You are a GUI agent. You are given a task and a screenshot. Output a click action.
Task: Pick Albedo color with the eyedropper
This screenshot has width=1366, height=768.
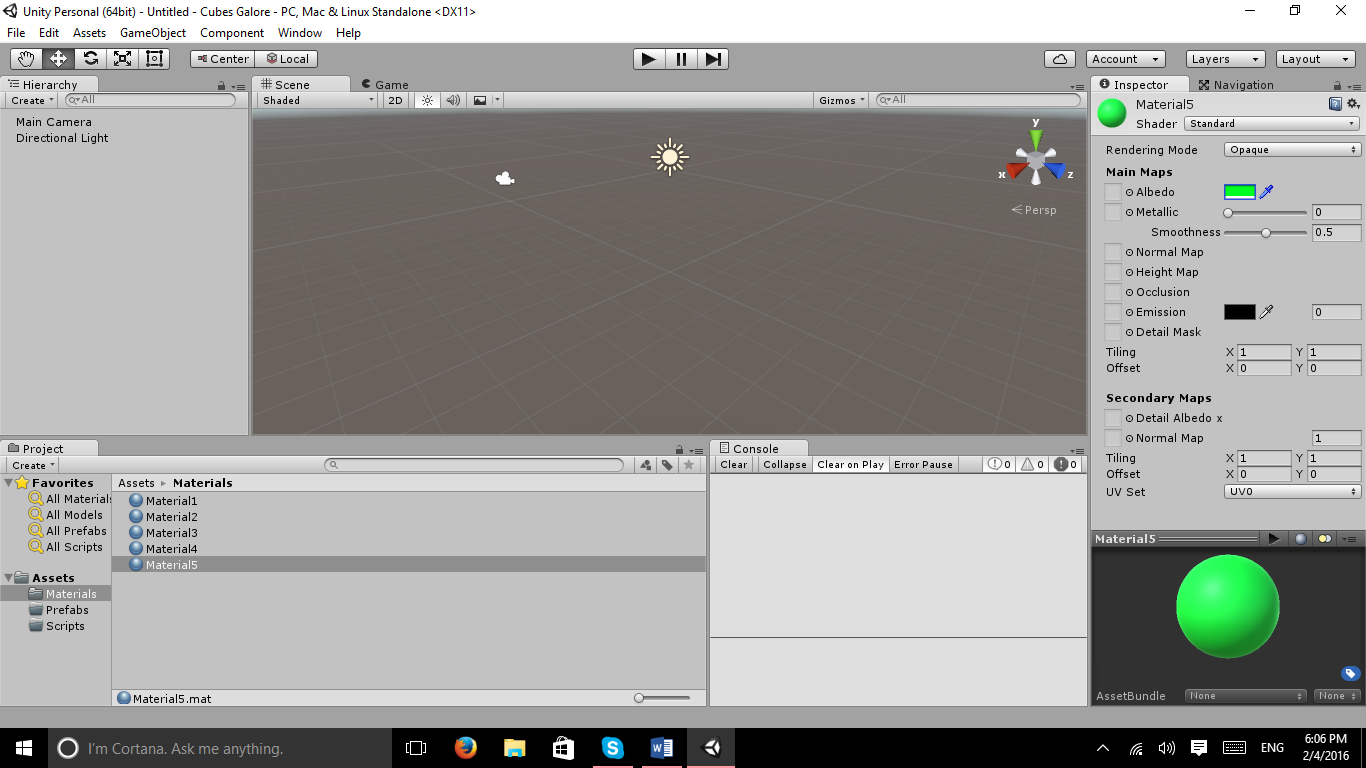(x=1266, y=192)
